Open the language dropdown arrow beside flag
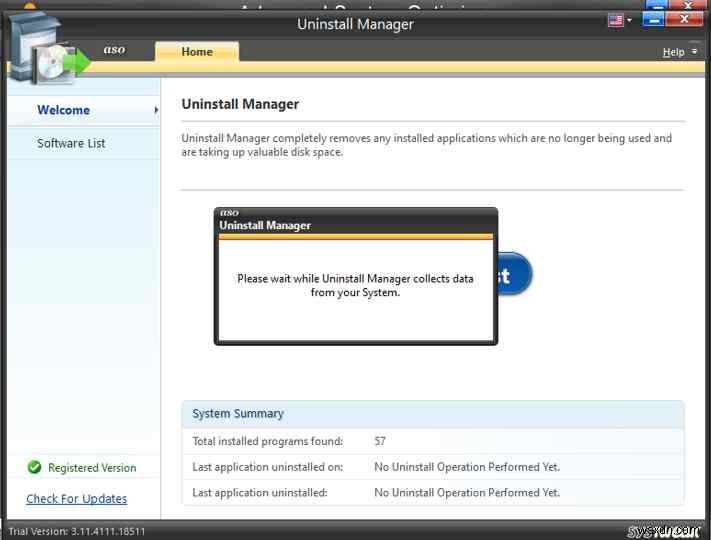711x540 pixels. [x=629, y=20]
